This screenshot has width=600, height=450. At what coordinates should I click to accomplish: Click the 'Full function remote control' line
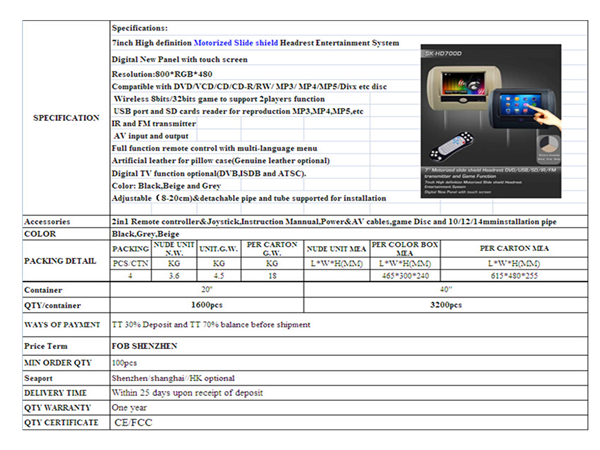point(214,148)
